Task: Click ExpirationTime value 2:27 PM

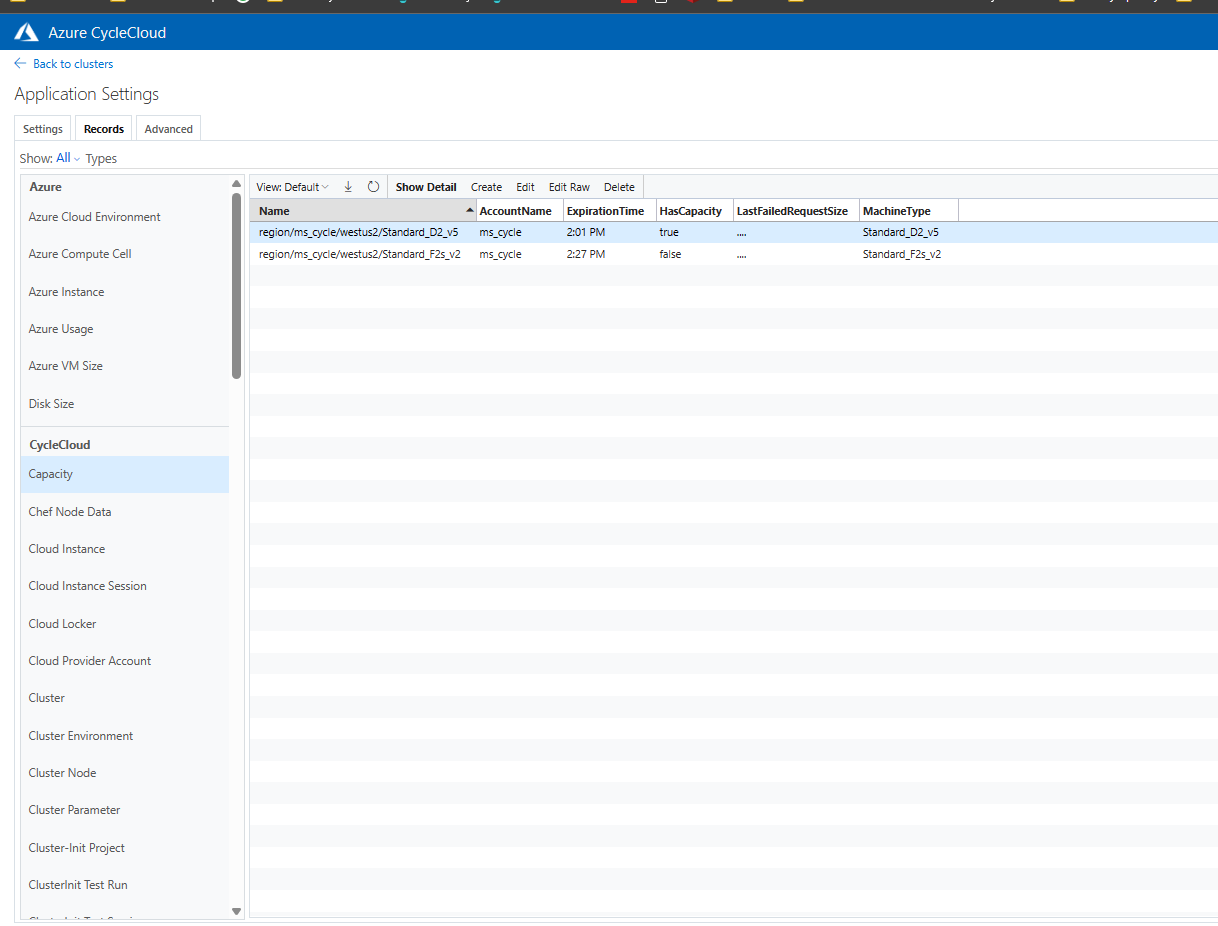Action: coord(586,254)
